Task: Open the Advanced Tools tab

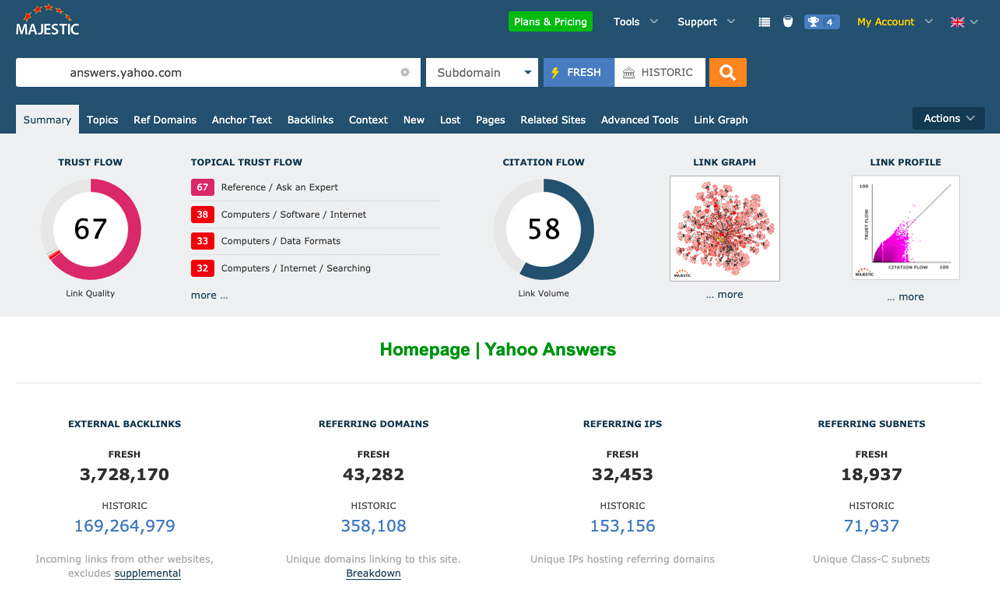Action: click(x=640, y=120)
